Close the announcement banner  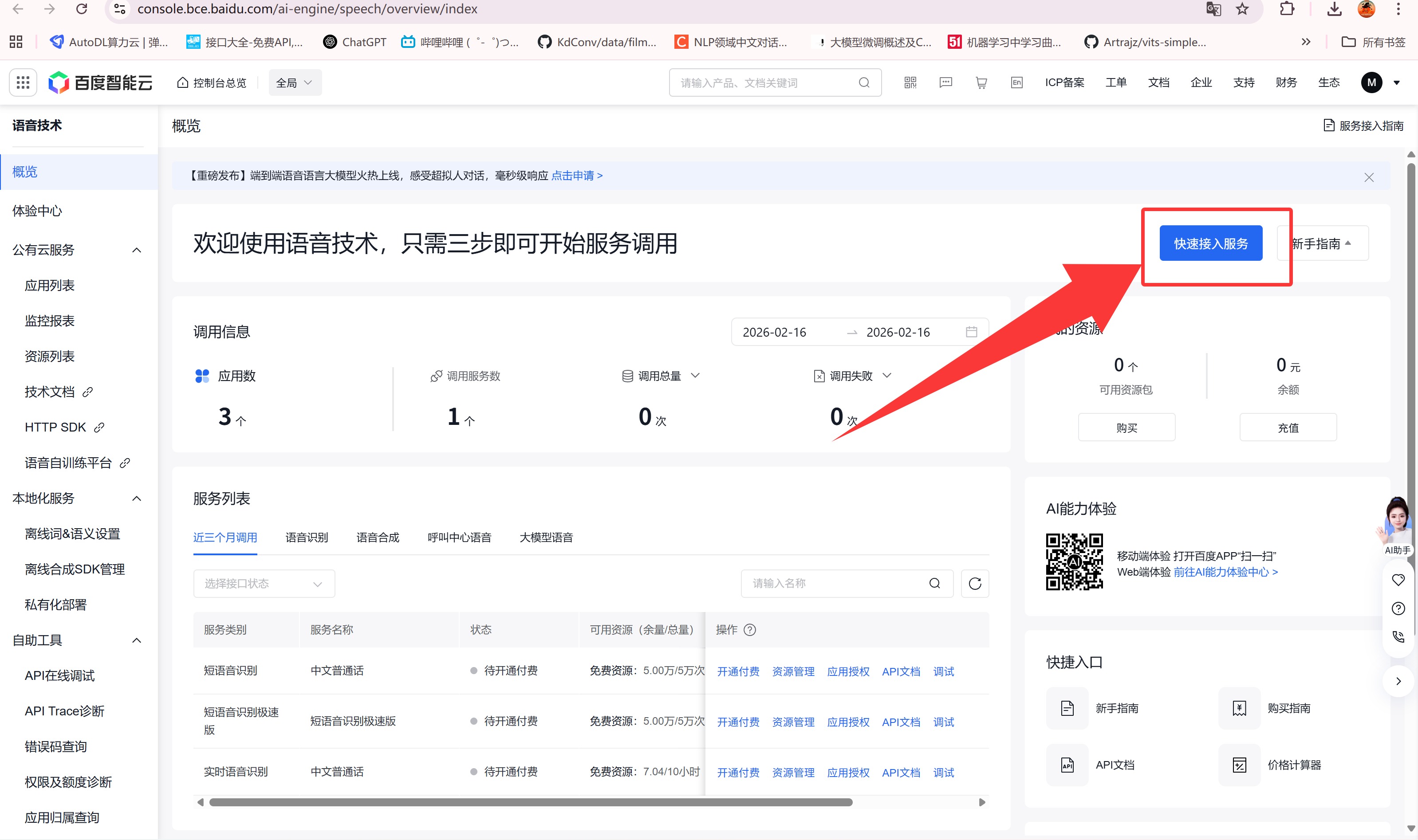[1369, 178]
